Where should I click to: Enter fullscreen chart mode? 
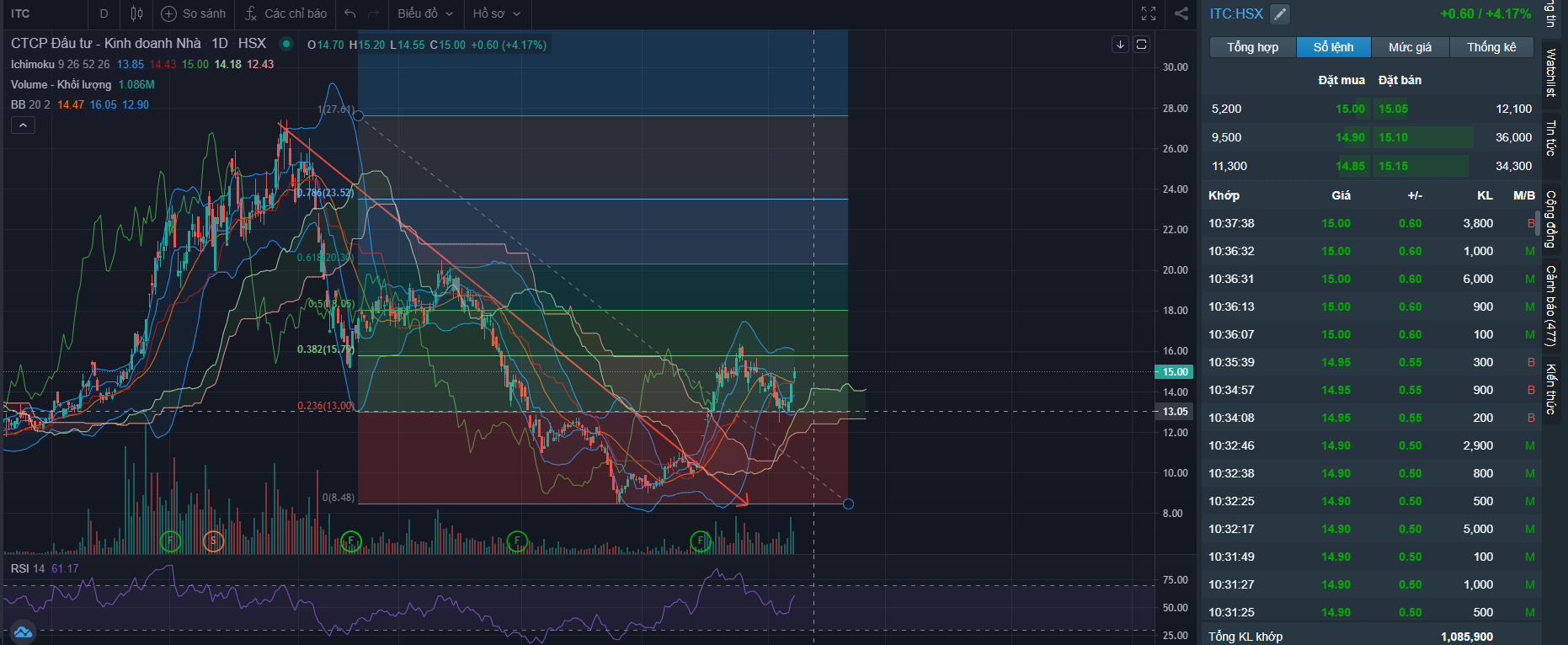1149,13
